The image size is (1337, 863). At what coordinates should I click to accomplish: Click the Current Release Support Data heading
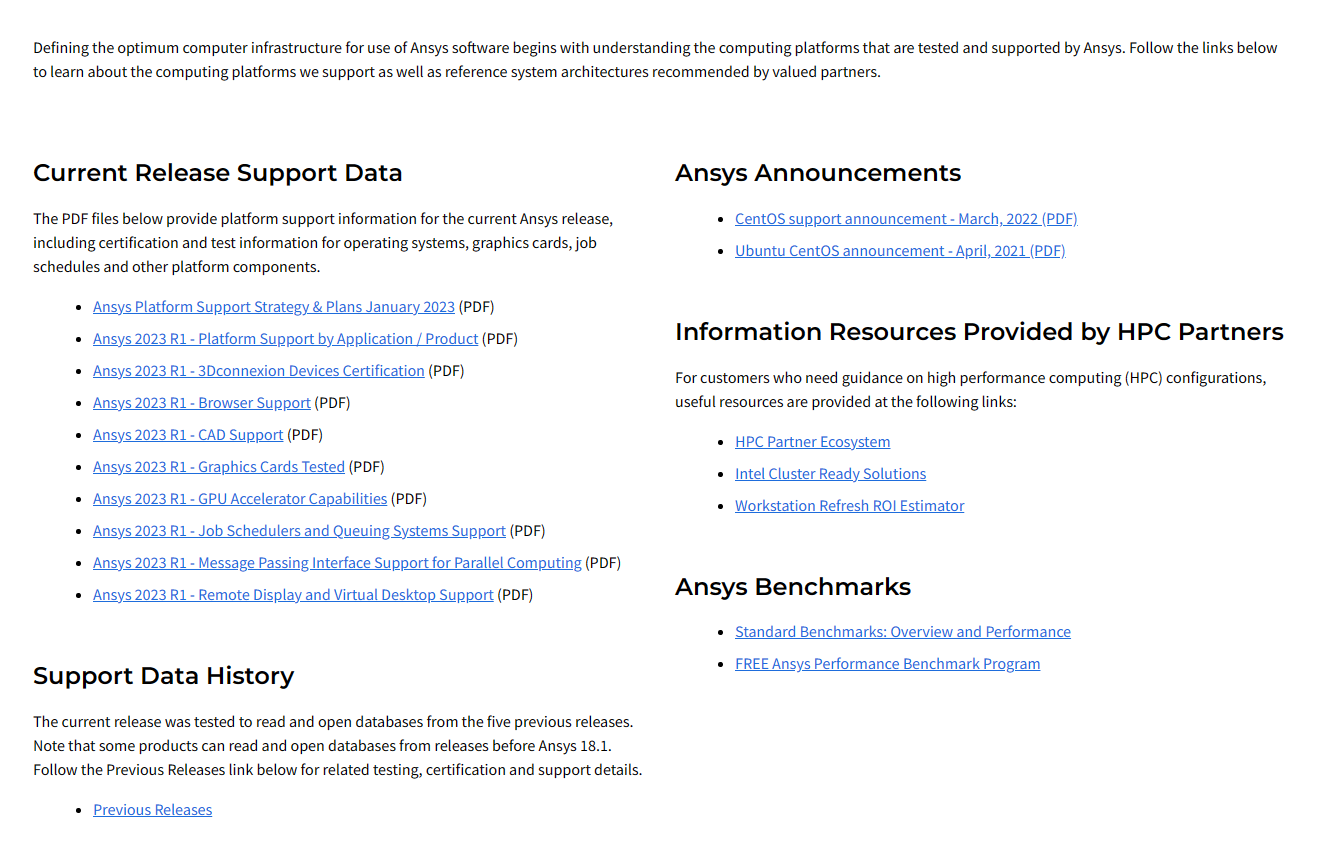218,173
